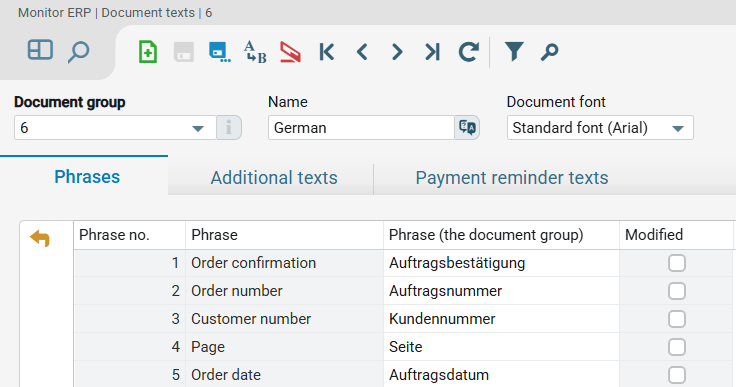
Task: Open the Save as icon with dots
Action: click(219, 52)
